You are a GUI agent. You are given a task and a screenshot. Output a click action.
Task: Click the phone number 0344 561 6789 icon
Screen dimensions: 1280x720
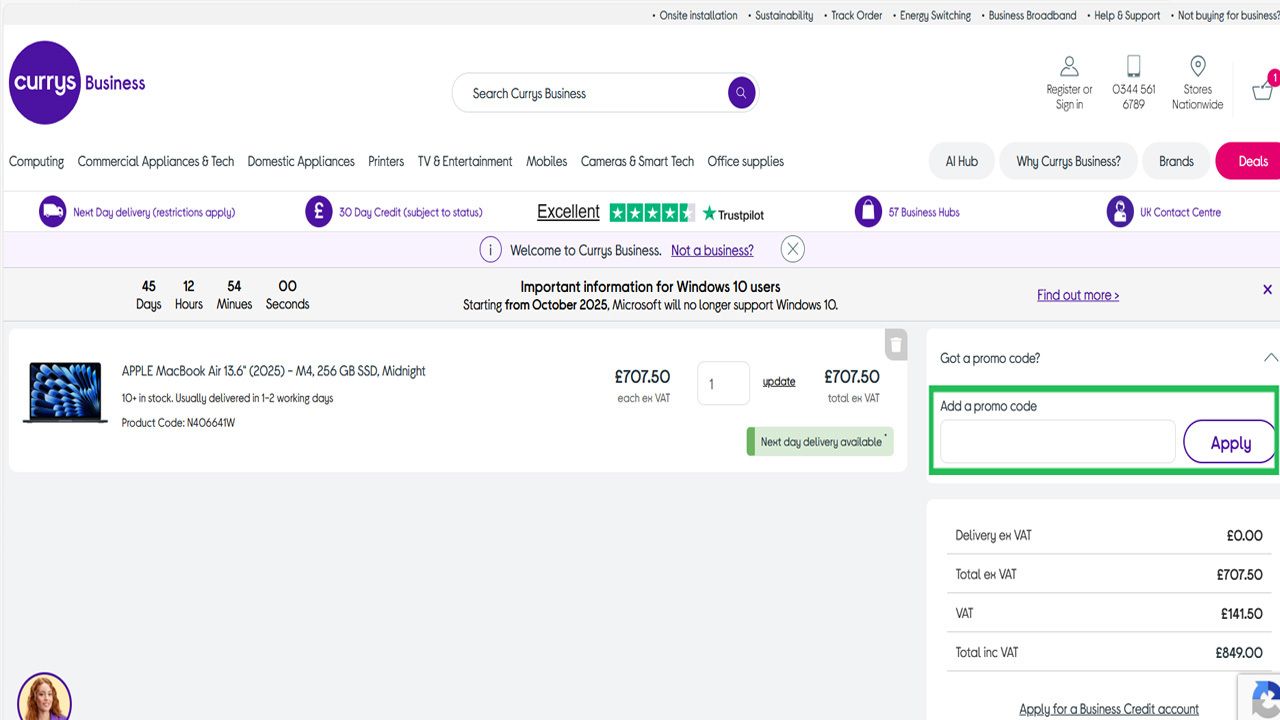click(x=1133, y=67)
